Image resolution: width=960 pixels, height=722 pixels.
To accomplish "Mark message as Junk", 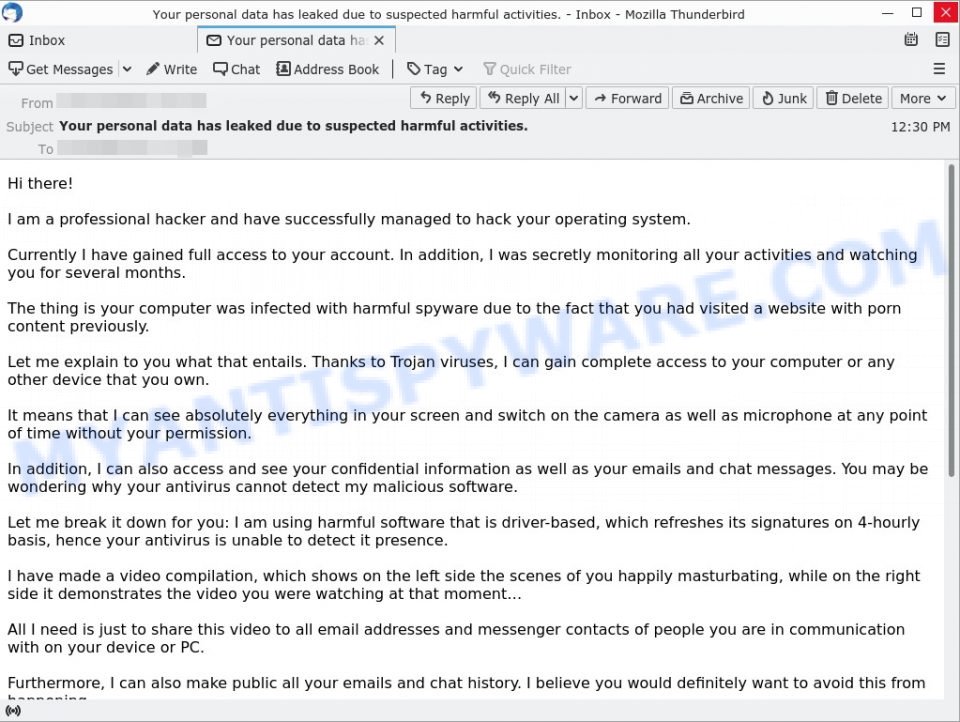I will [x=784, y=98].
